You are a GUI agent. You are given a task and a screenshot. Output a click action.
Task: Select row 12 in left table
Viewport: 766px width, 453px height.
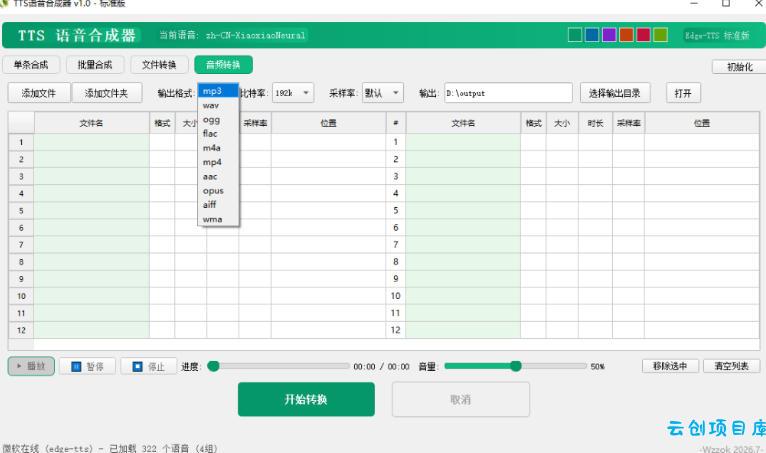[x=21, y=330]
